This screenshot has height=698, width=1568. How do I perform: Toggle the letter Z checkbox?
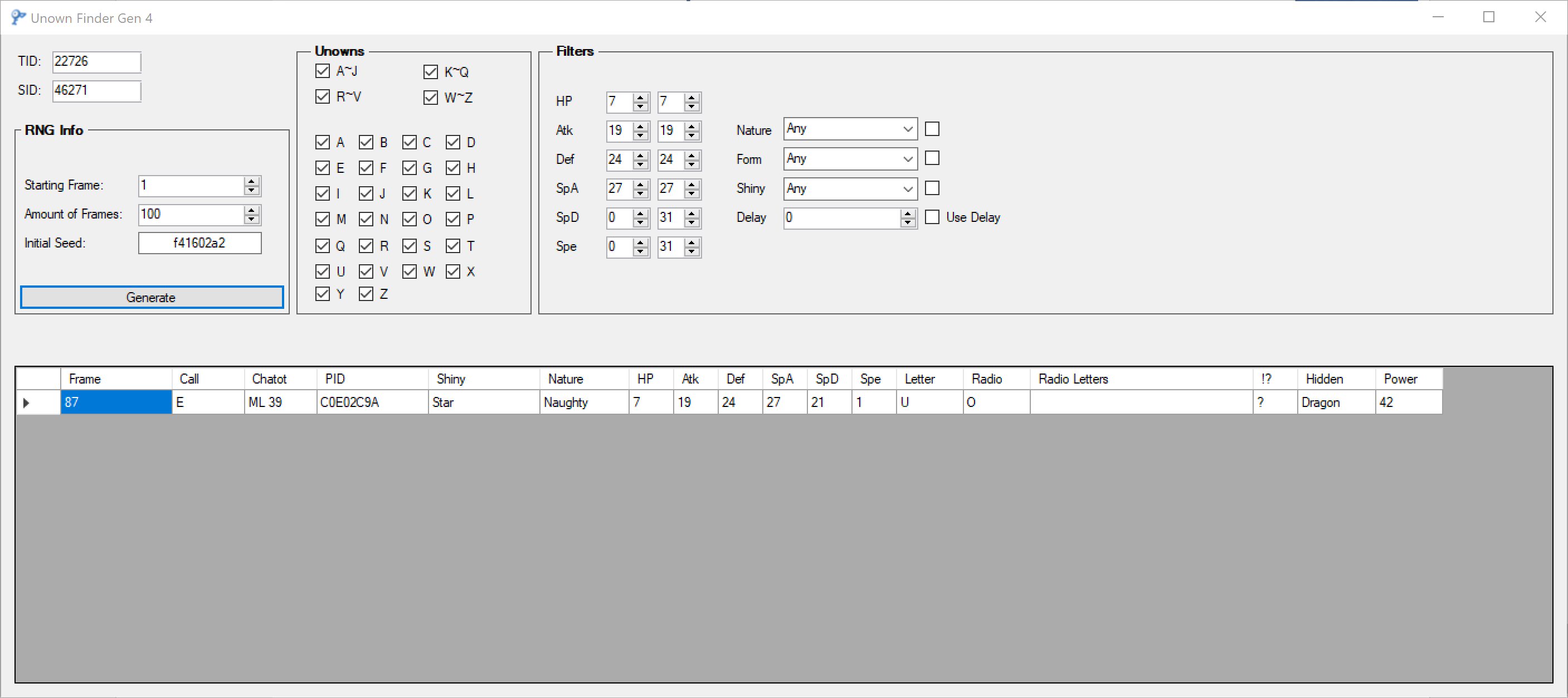pyautogui.click(x=366, y=294)
